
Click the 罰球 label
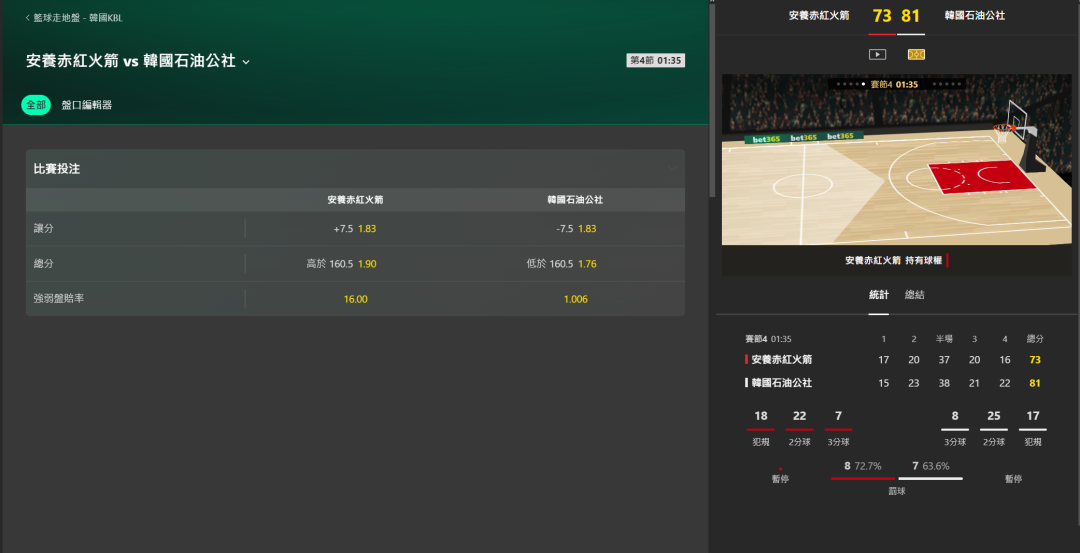coord(897,491)
